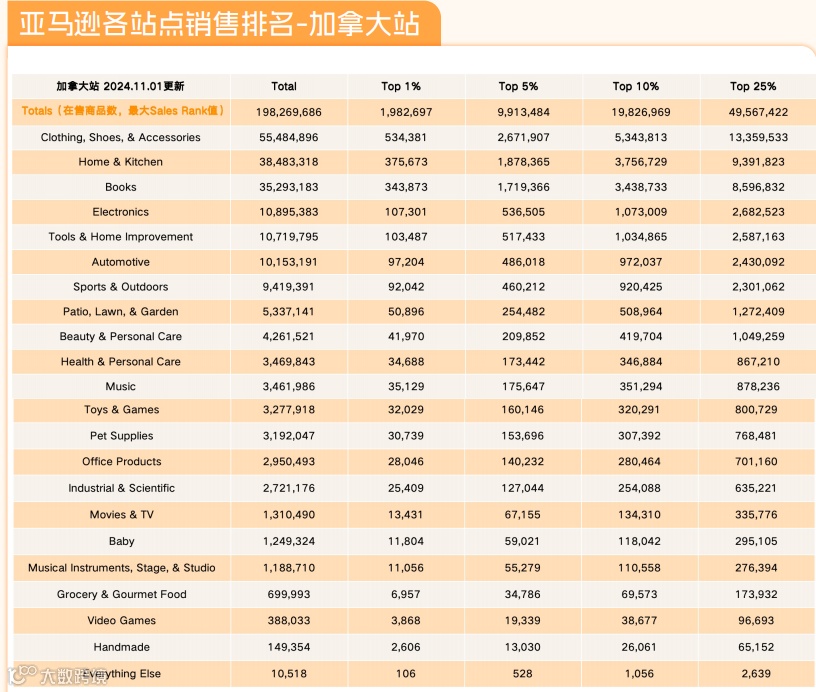This screenshot has width=816, height=692.
Task: Select the Baby category label
Action: (122, 541)
